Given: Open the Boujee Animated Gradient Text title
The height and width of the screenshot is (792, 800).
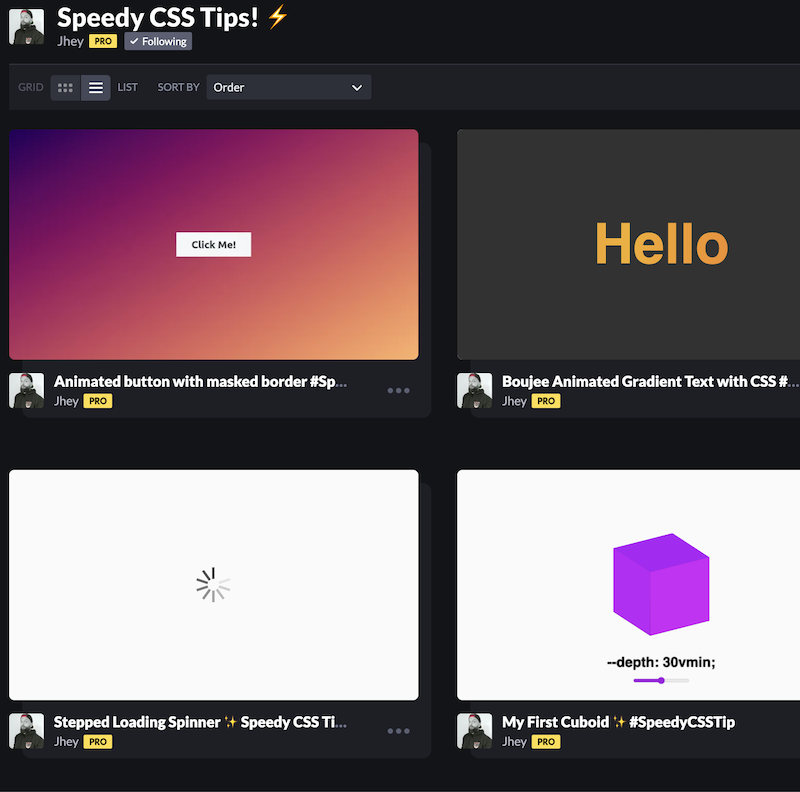Looking at the screenshot, I should pos(650,382).
